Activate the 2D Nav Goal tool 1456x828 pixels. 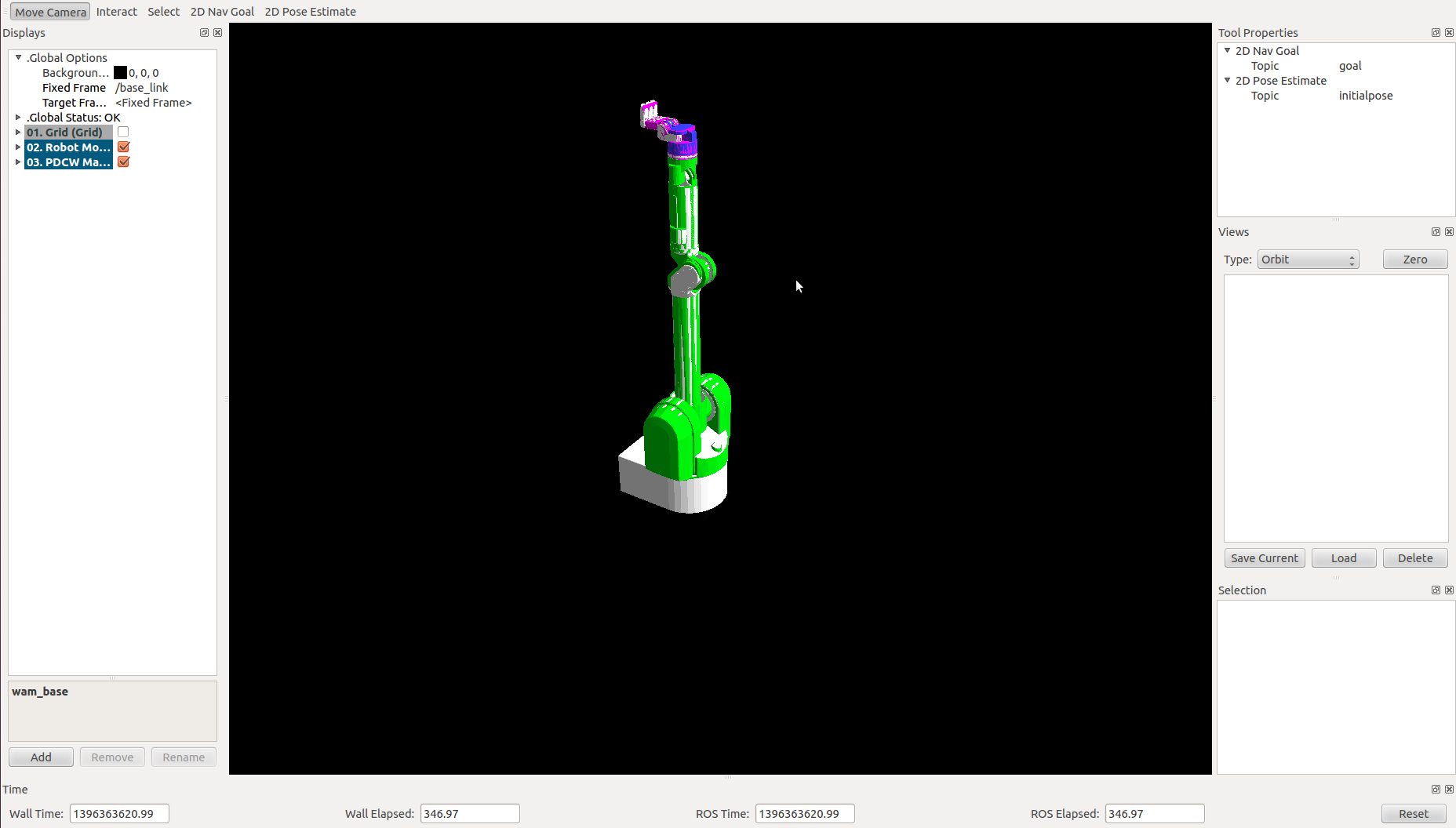(x=222, y=12)
